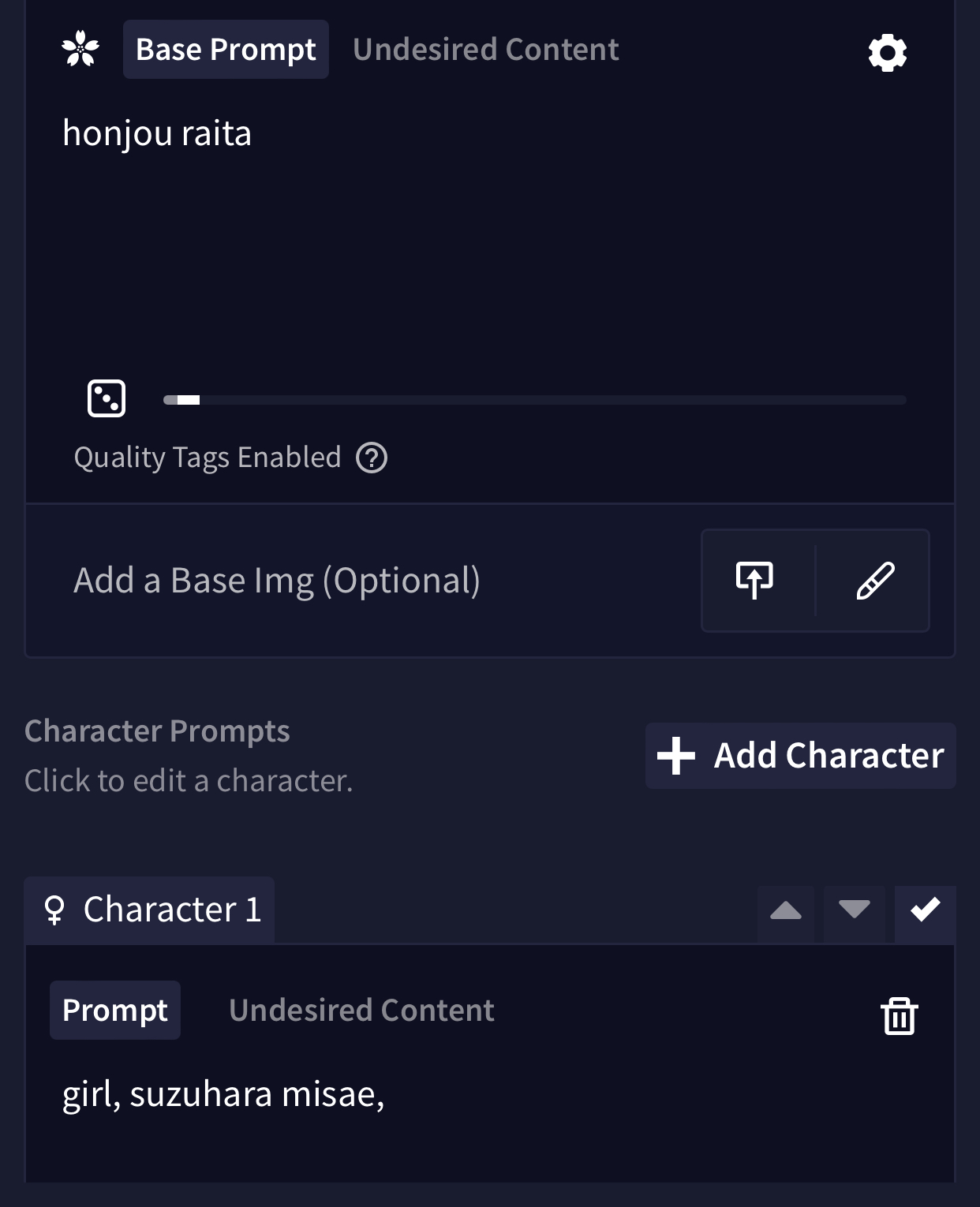Upload a base image via upload icon
Image resolution: width=980 pixels, height=1207 pixels.
click(x=755, y=581)
